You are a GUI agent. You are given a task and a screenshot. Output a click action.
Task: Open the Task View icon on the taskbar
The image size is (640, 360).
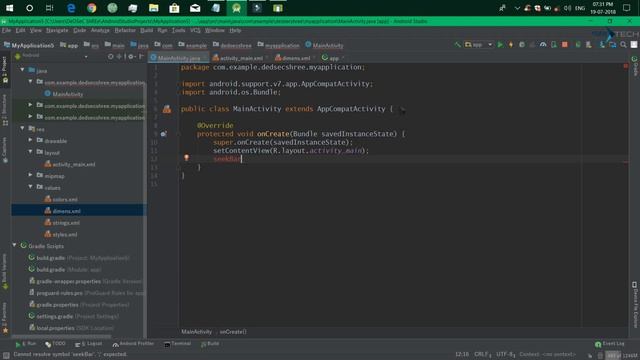49,8
